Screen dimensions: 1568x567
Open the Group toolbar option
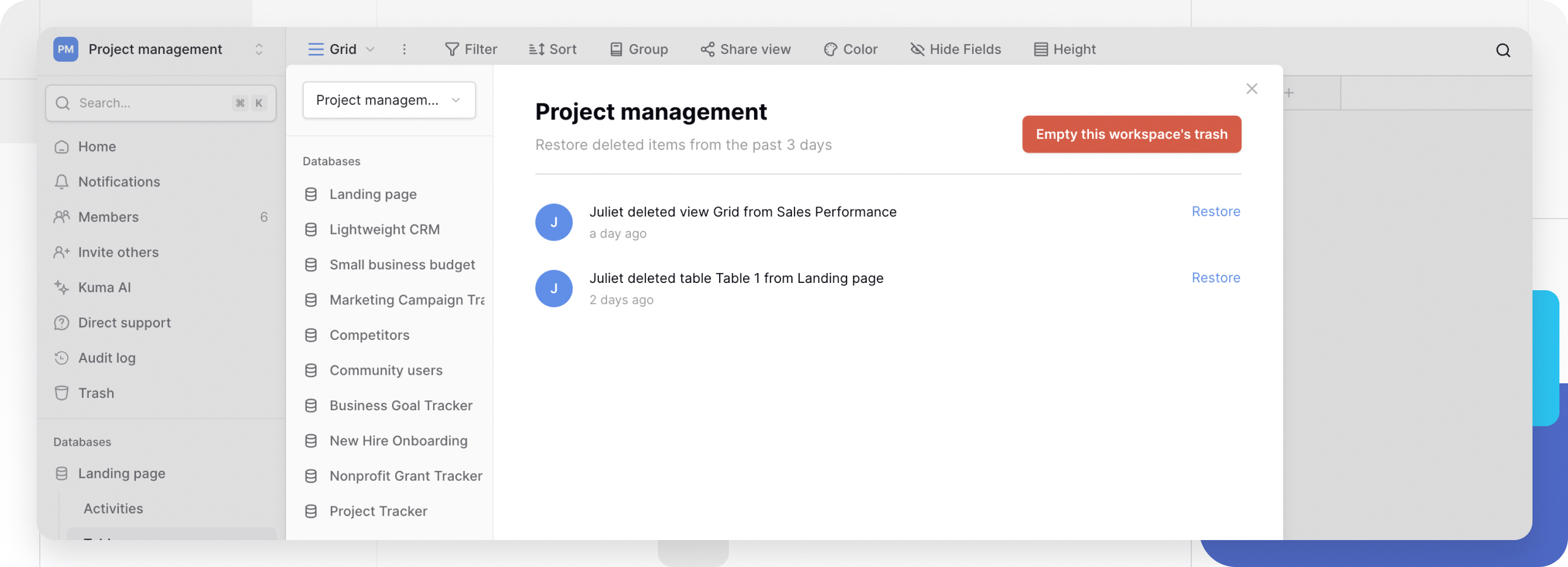point(639,49)
